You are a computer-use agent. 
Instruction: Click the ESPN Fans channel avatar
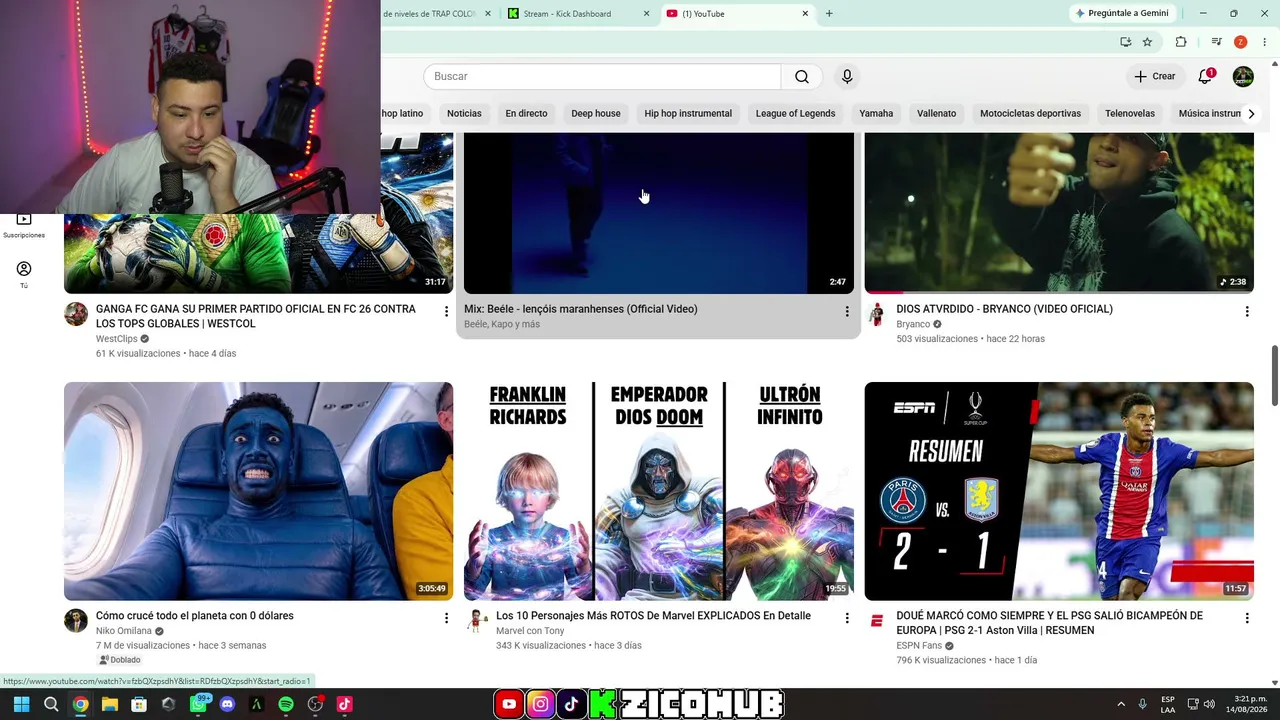[877, 621]
